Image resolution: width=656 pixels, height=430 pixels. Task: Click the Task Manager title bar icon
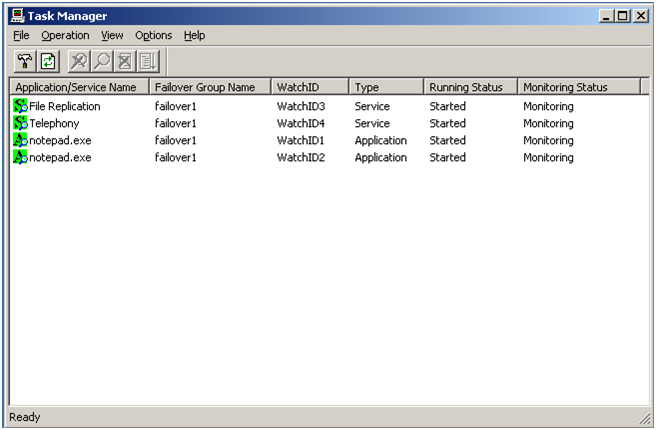[16, 16]
